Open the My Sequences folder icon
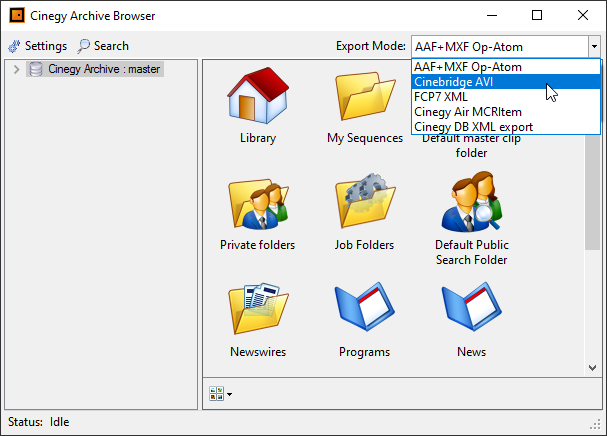Screen dimensions: 607x436 [365, 96]
